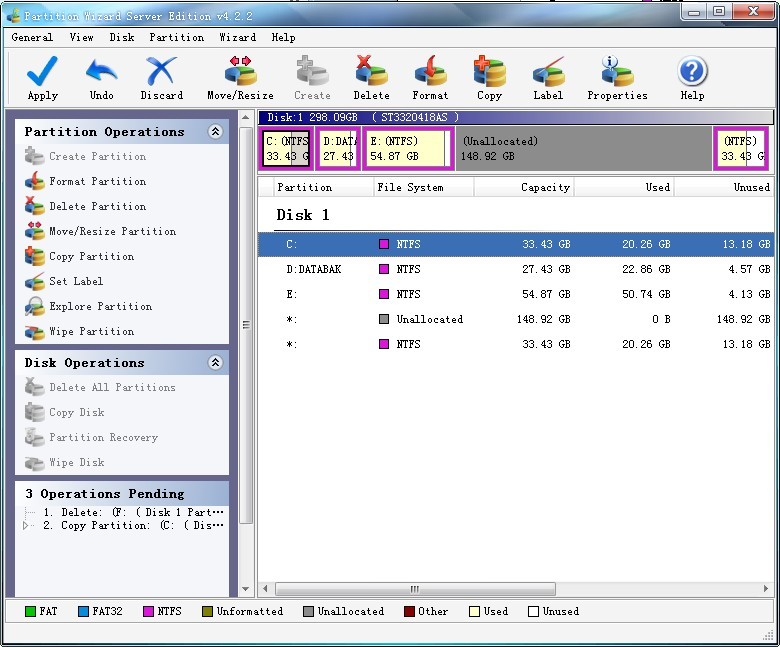Image resolution: width=780 pixels, height=647 pixels.
Task: Click the Unused column header
Action: coord(724,187)
